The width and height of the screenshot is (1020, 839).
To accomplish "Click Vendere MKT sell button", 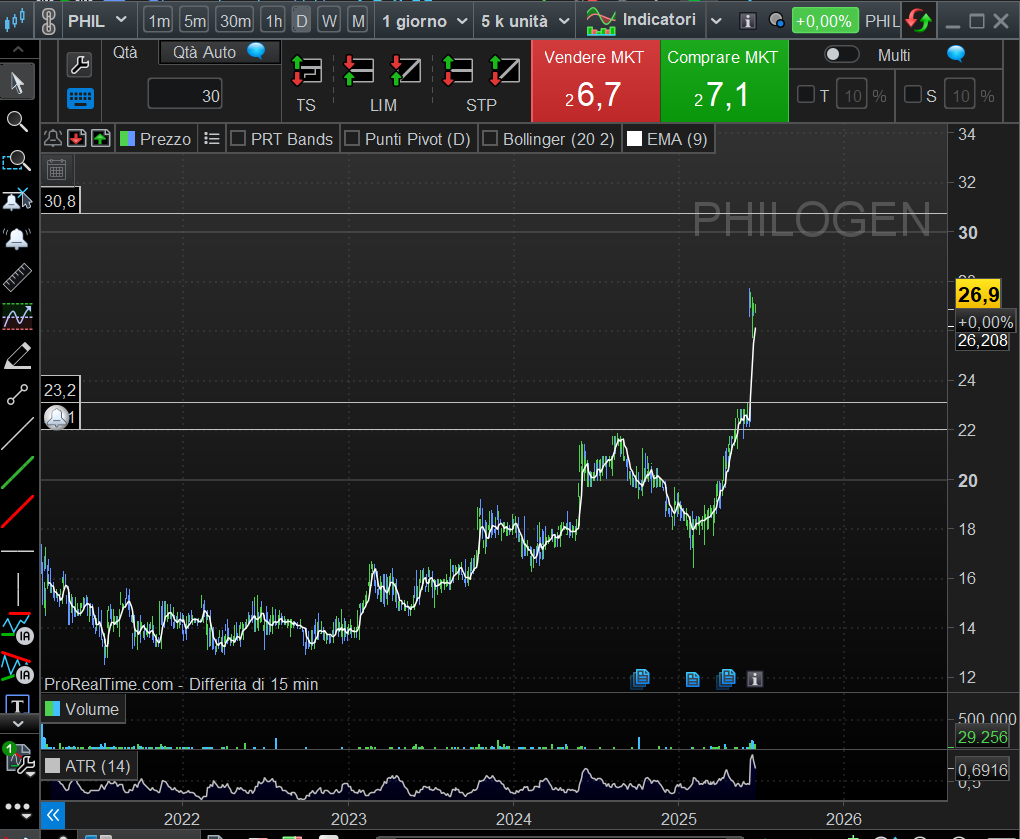I will (595, 81).
